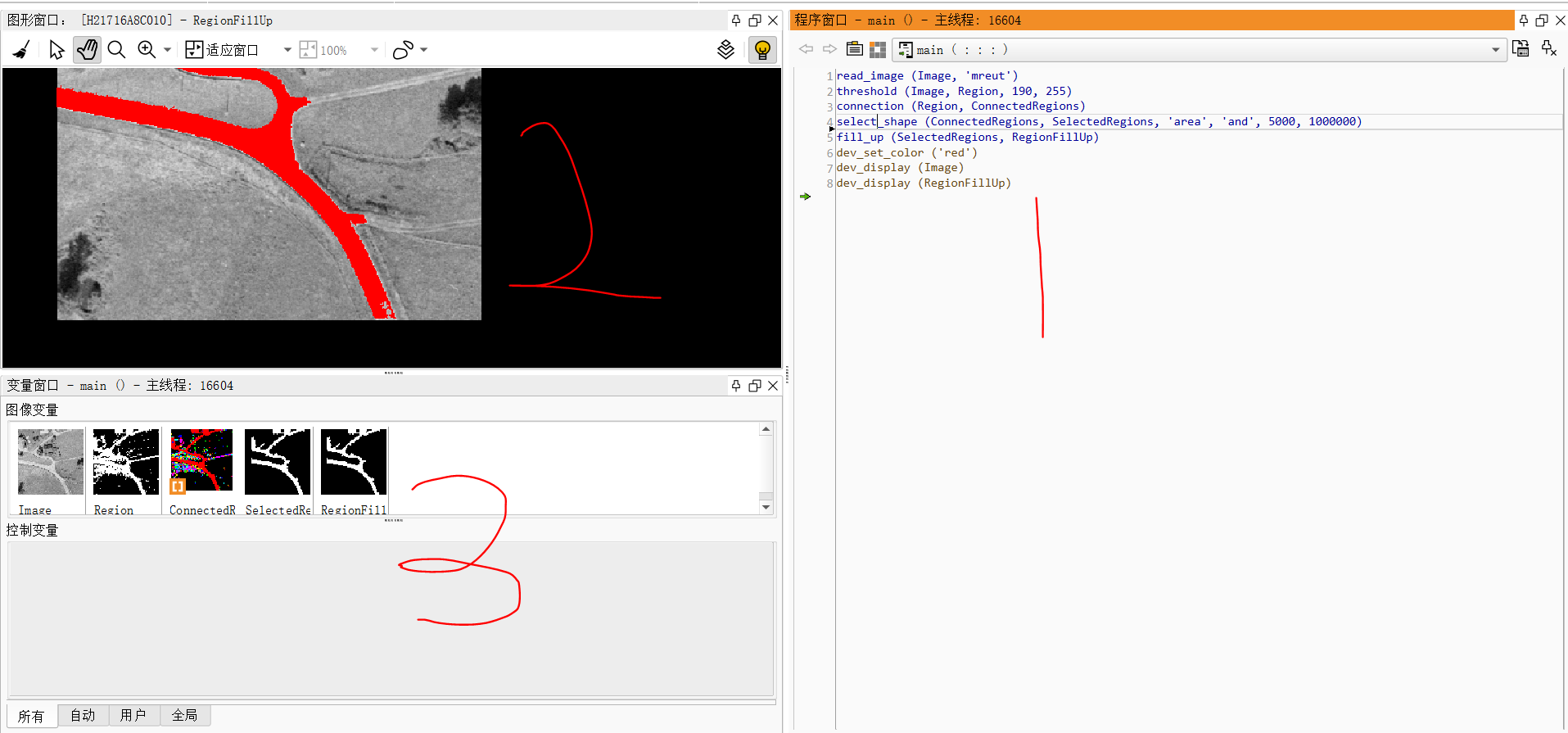The image size is (1568, 733).
Task: Pin the program window (程序窗口)
Action: tap(1524, 20)
